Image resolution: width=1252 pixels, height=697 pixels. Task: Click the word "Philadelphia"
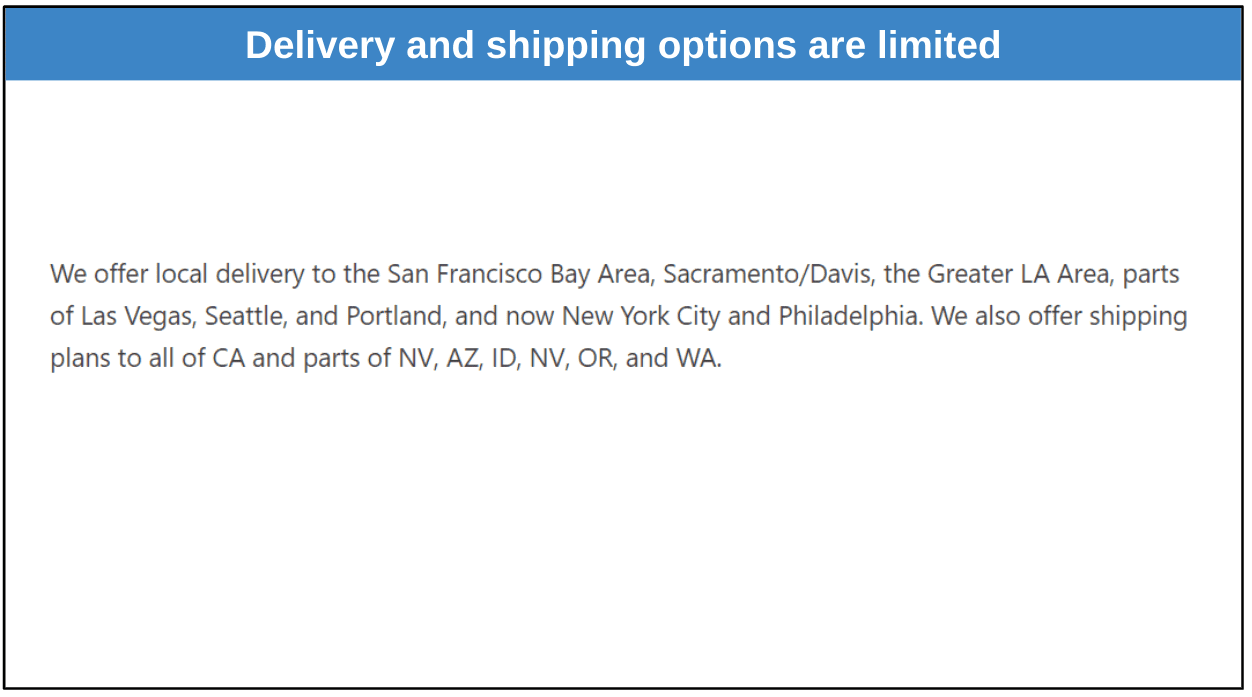853,316
